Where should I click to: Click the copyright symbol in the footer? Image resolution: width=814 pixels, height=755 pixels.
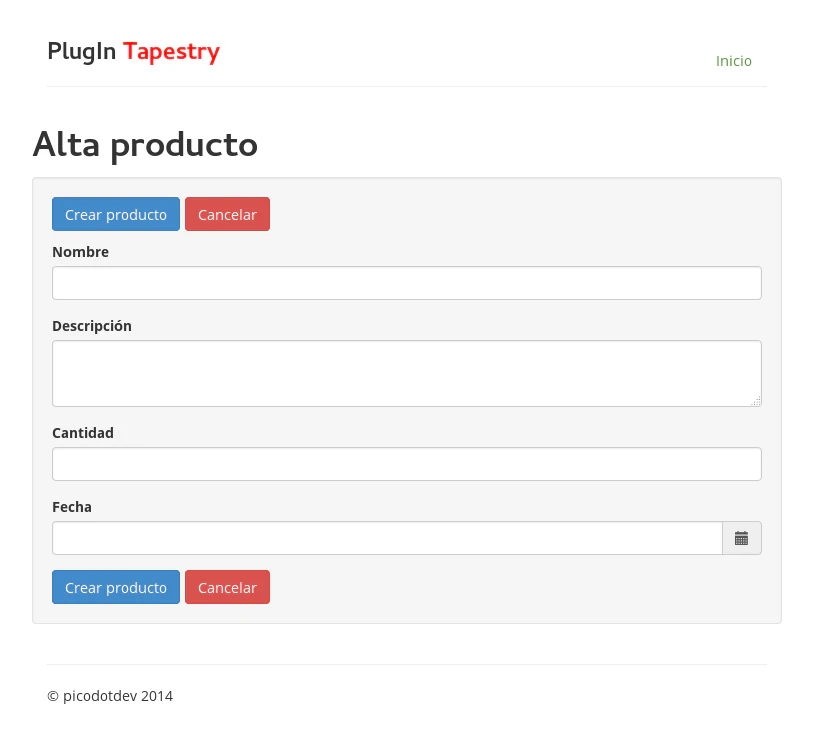pyautogui.click(x=52, y=696)
